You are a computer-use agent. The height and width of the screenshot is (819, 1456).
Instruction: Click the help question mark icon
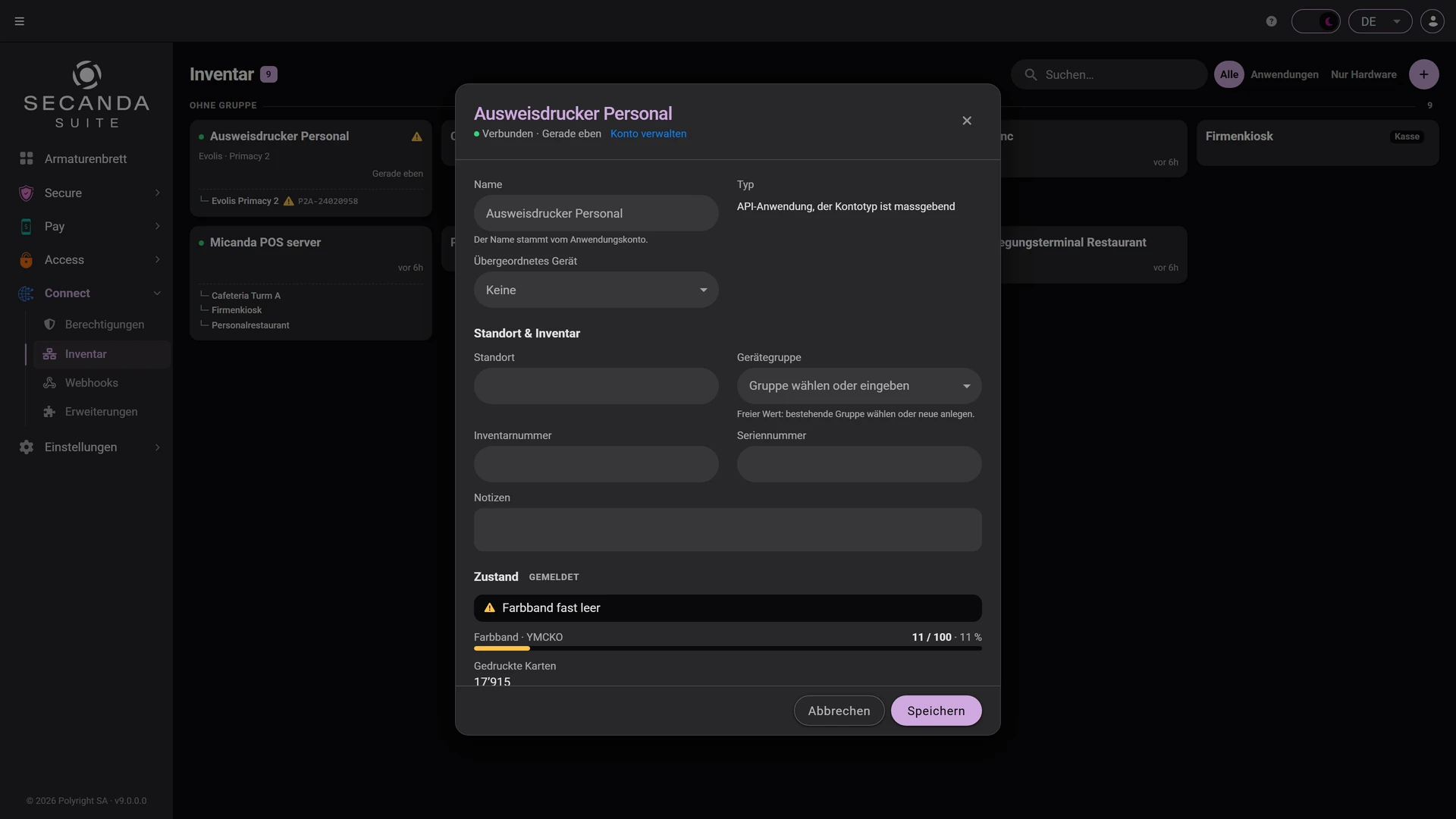point(1272,21)
